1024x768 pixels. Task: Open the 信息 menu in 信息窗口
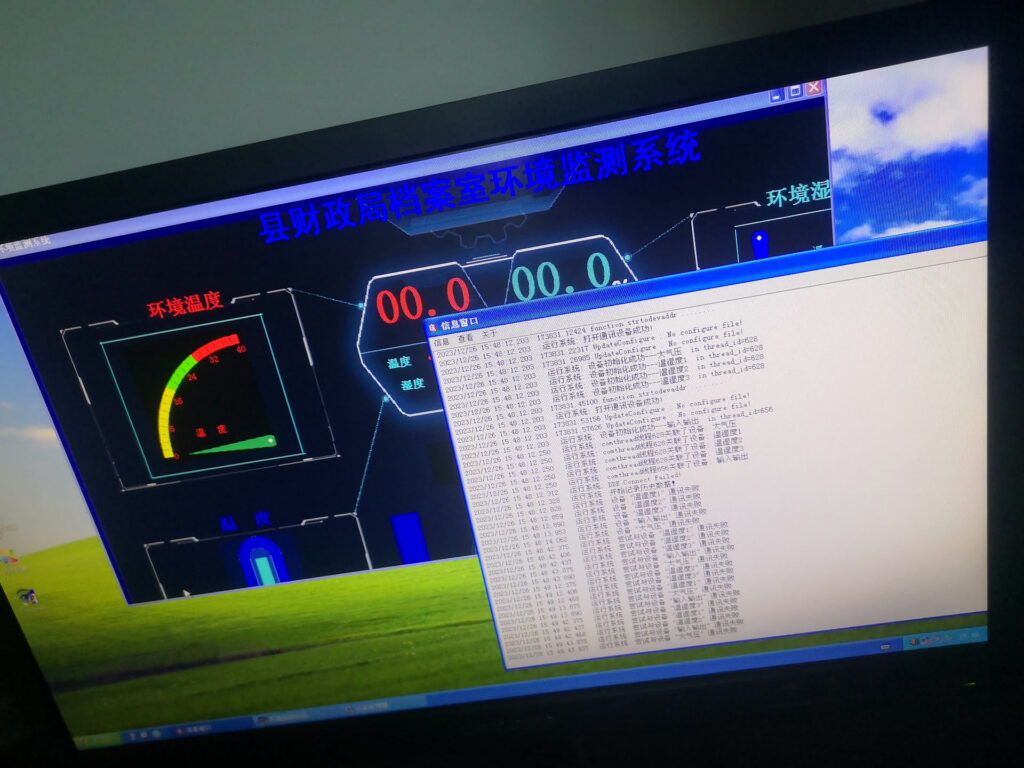click(442, 342)
